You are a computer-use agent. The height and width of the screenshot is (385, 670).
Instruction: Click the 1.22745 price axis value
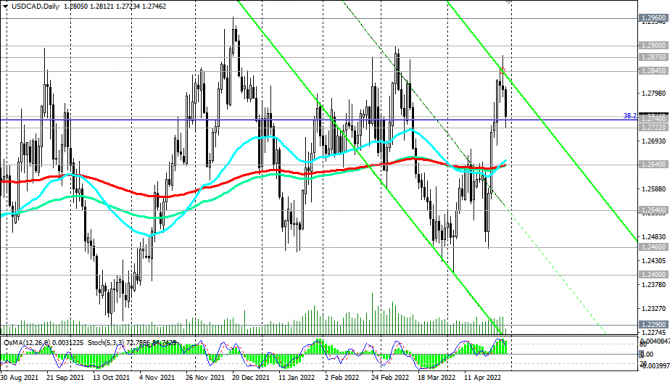pos(654,332)
